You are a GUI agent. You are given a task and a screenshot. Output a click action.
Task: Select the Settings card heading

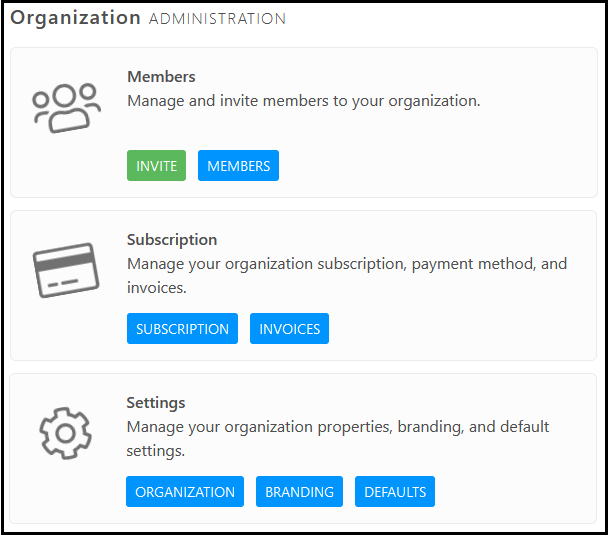(x=156, y=403)
